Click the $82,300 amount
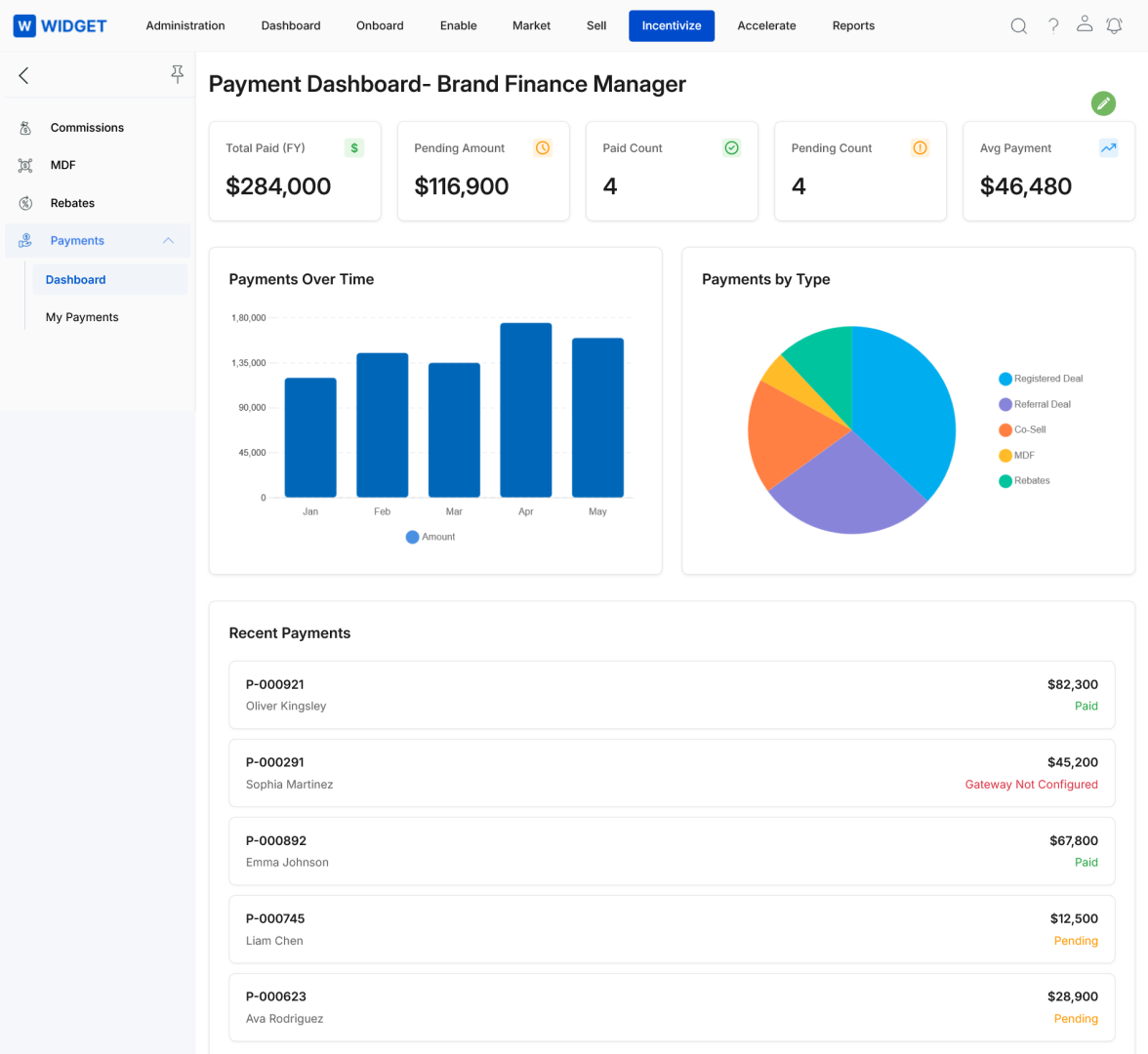Screen dimensions: 1148x1054 point(1073,684)
